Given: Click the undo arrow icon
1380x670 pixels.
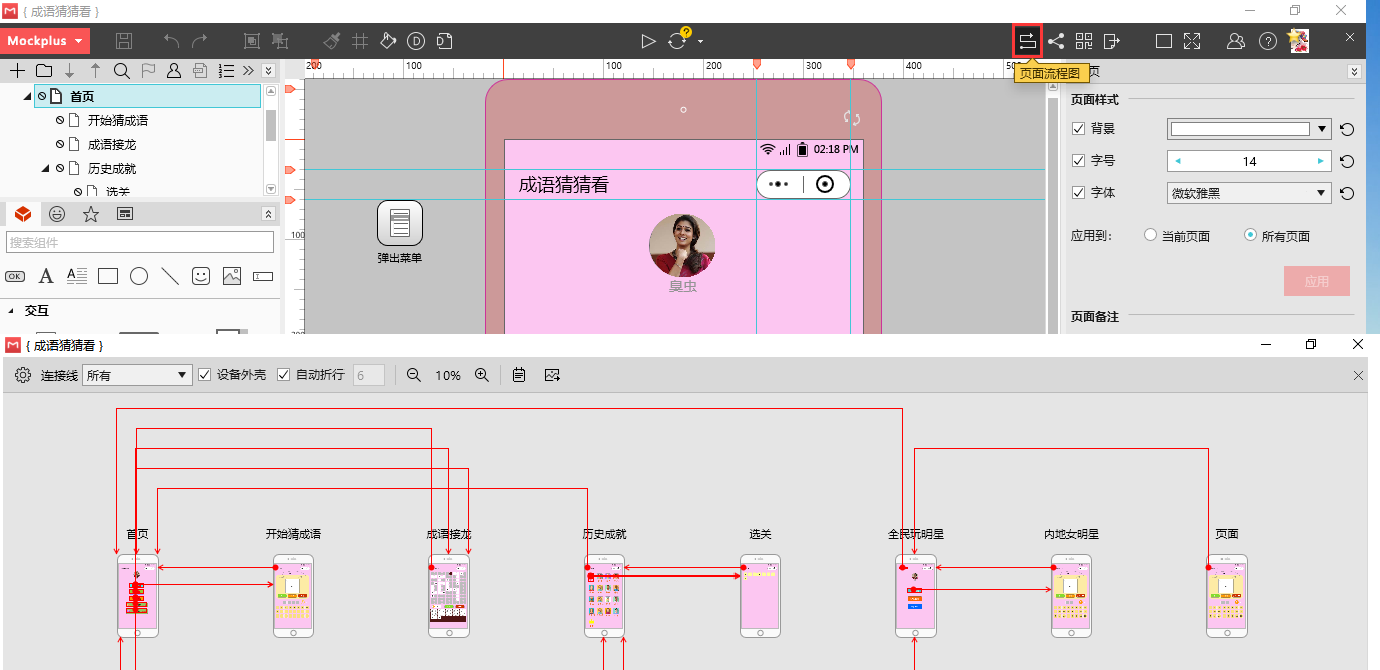Looking at the screenshot, I should (171, 41).
